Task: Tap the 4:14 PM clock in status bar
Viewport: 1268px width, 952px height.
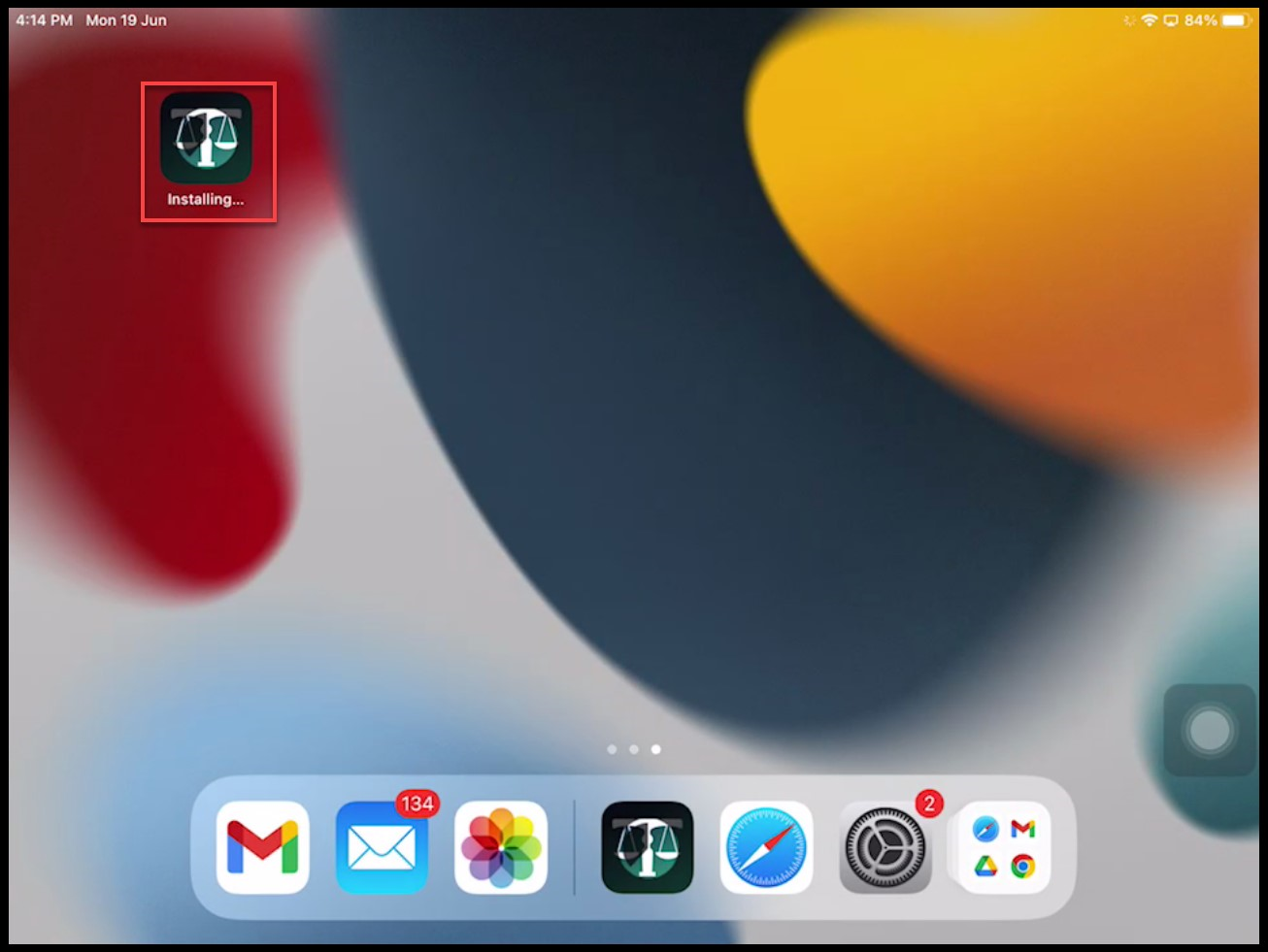Action: [x=44, y=20]
